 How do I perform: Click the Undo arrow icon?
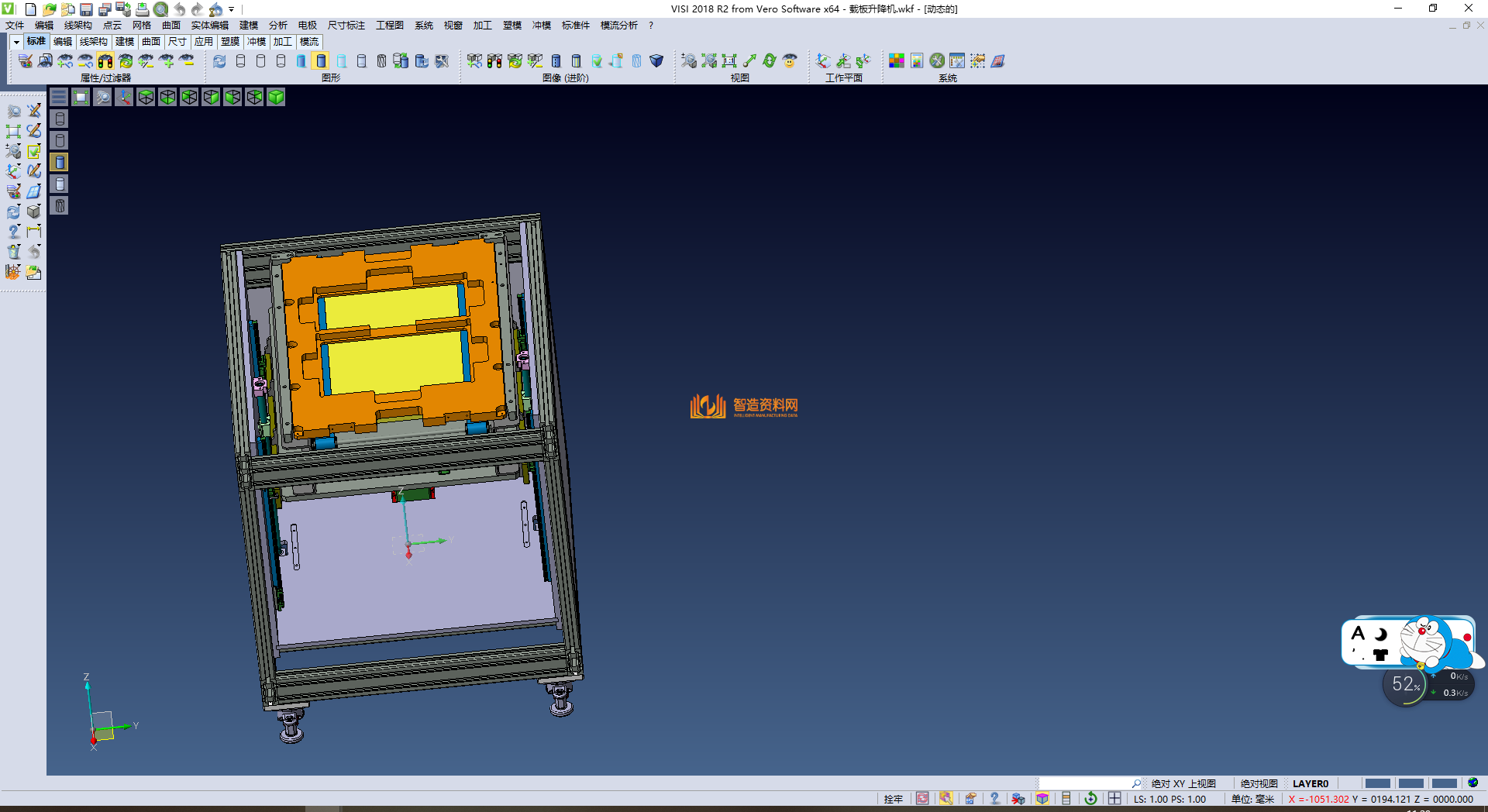180,9
